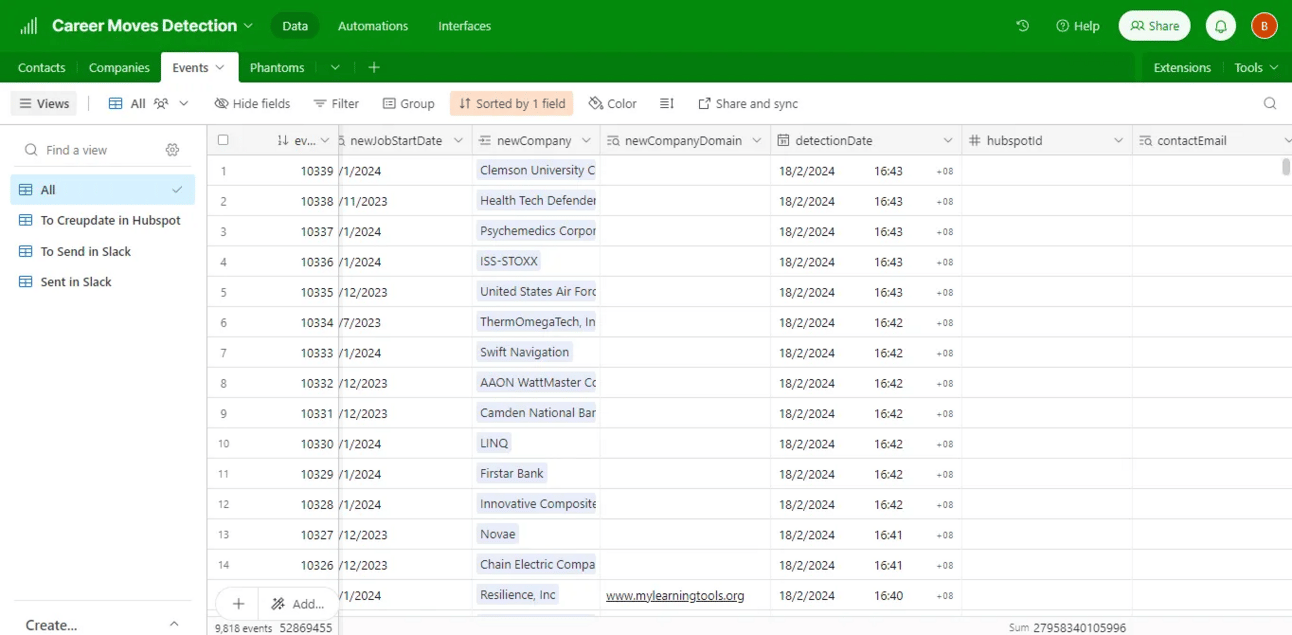Click the Group button
The width and height of the screenshot is (1292, 635).
(x=409, y=103)
